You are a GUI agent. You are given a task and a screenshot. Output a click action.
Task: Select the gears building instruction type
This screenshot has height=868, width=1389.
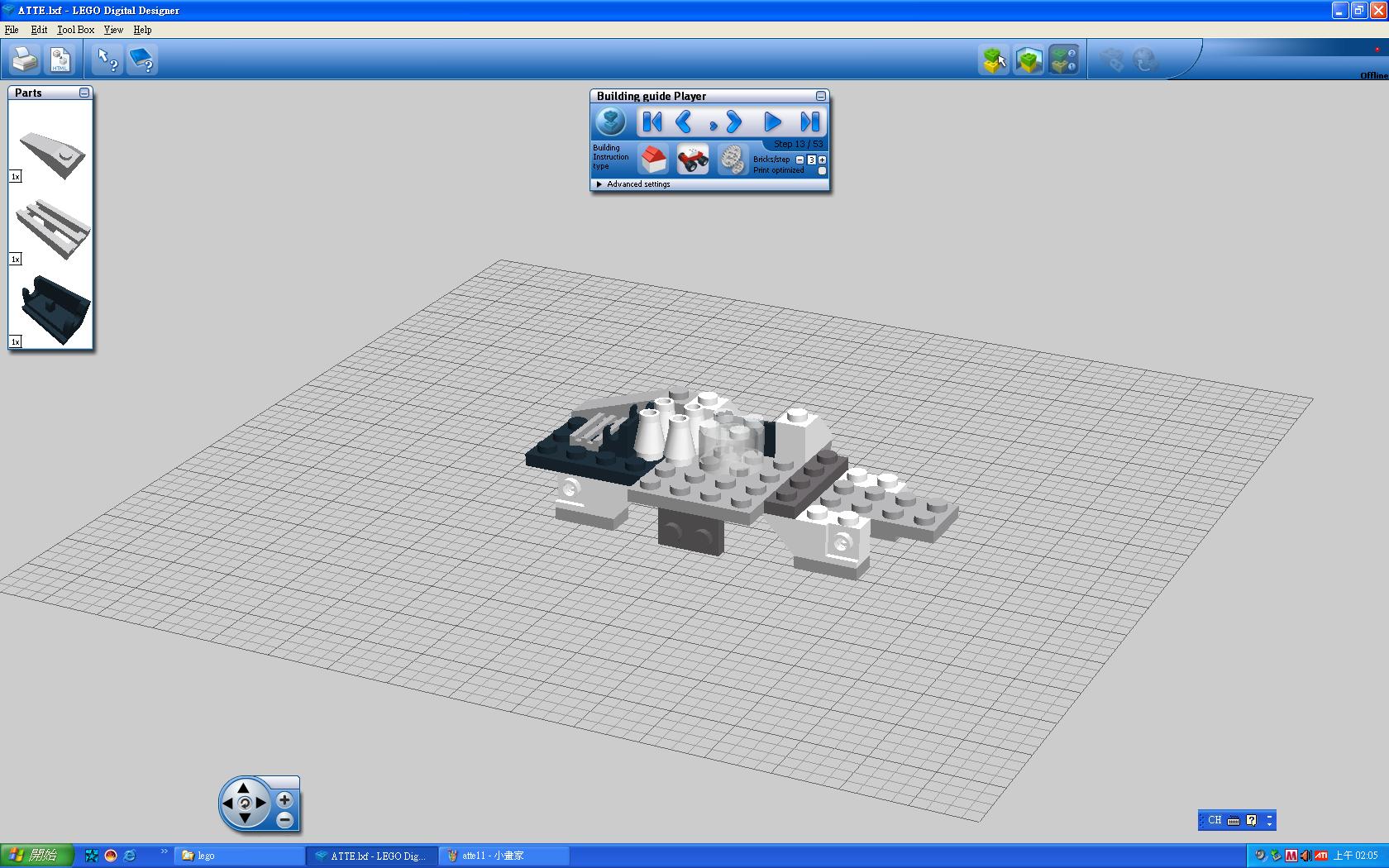[731, 158]
